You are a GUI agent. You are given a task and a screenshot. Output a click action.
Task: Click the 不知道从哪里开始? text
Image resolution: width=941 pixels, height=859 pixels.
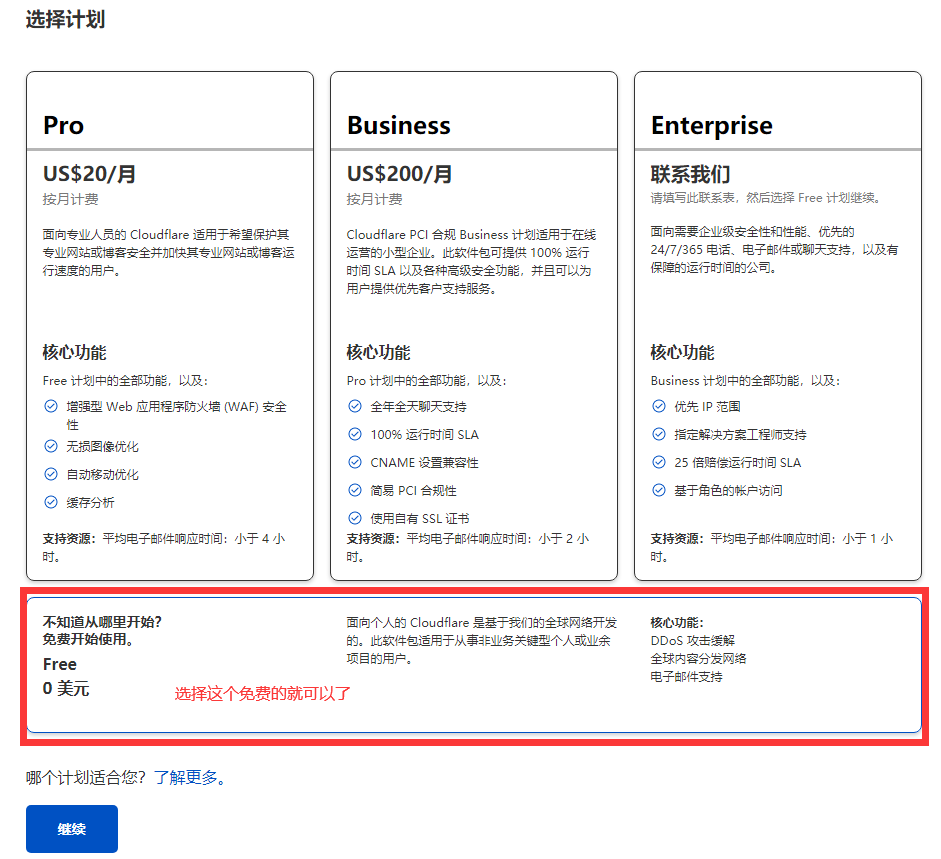pos(102,622)
